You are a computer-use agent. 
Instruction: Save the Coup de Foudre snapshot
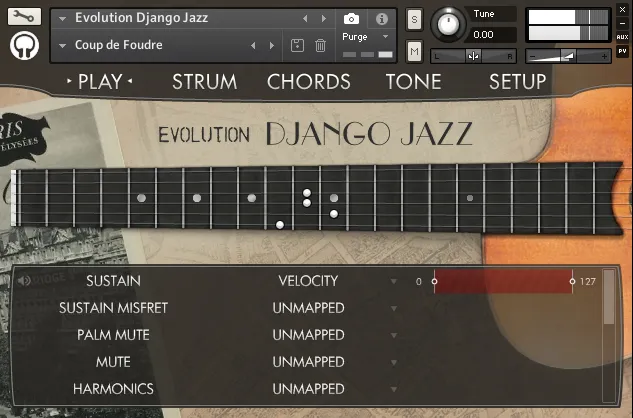point(298,45)
